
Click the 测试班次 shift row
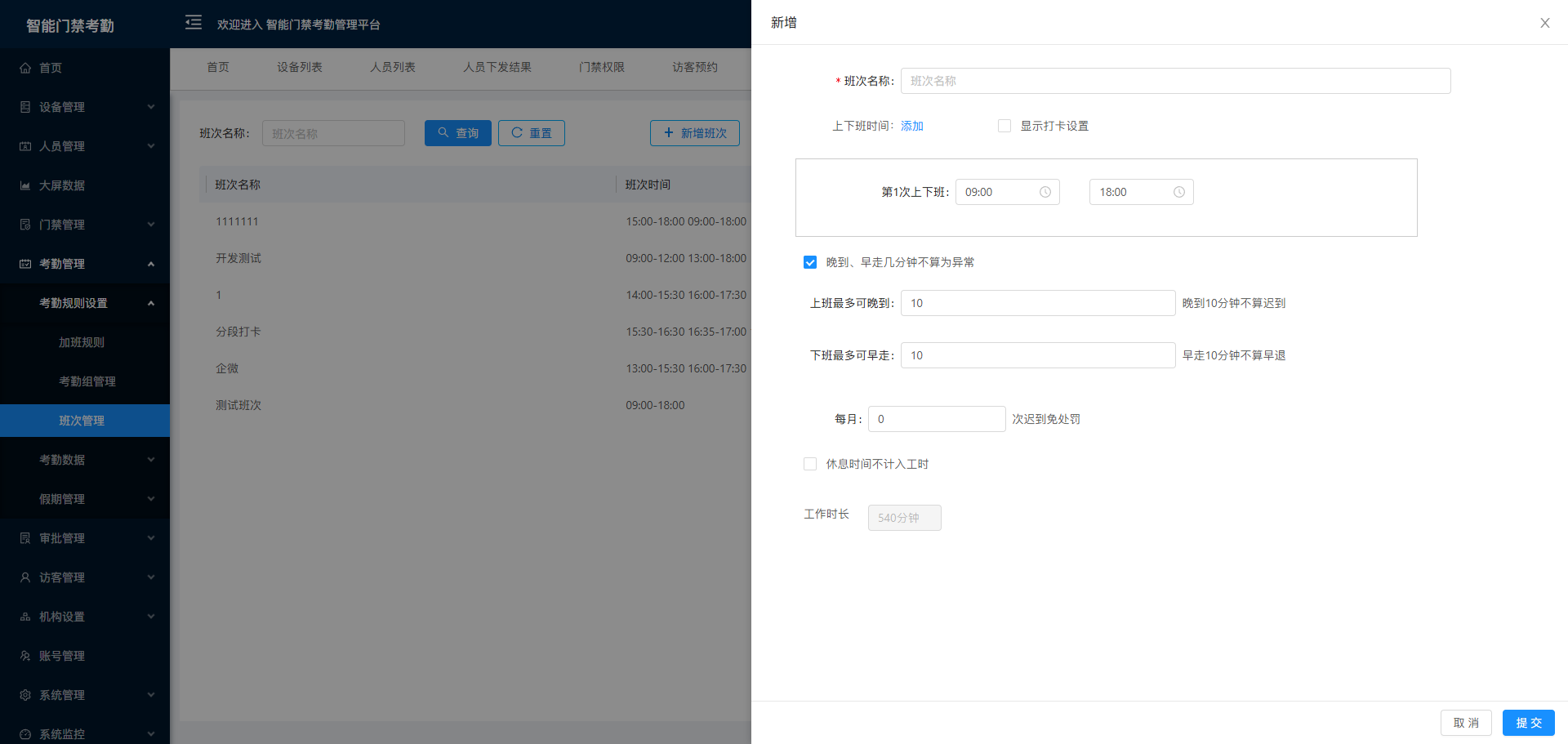pyautogui.click(x=475, y=405)
